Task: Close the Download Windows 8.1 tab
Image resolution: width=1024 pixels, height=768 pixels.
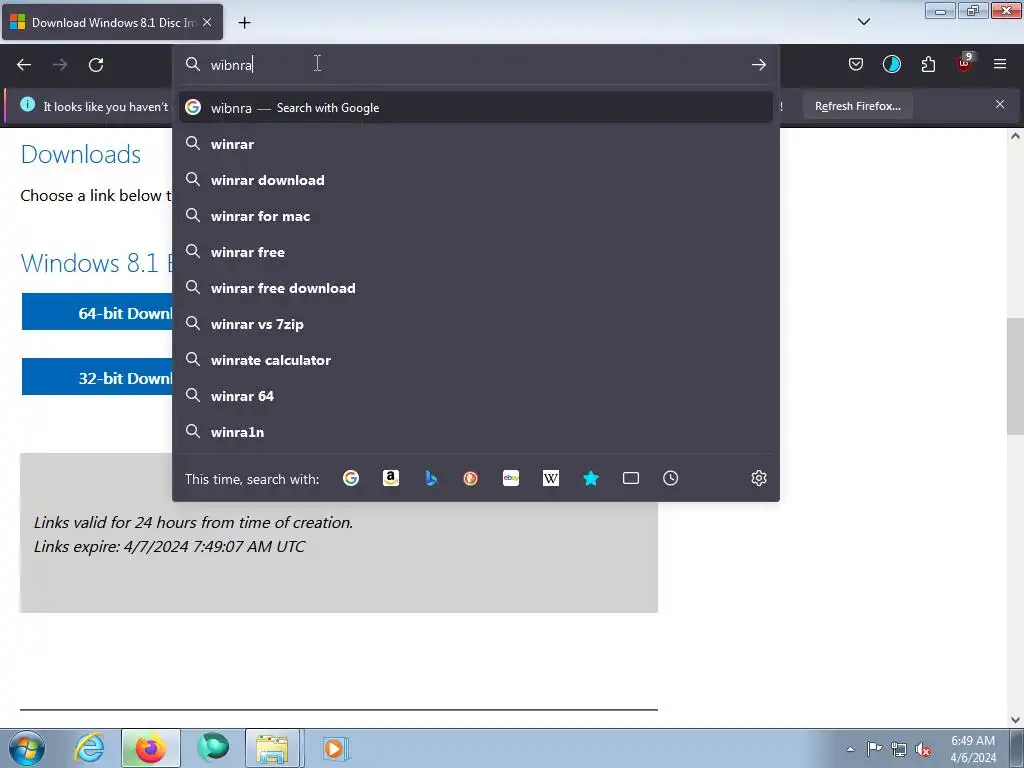Action: (207, 22)
